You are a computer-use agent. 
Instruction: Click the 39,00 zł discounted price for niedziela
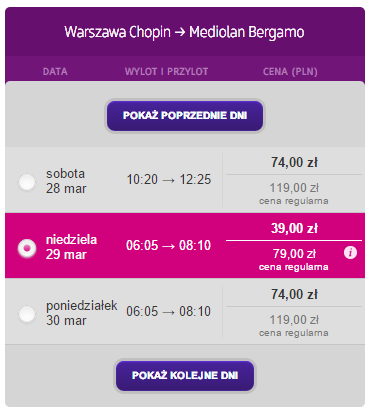click(294, 228)
